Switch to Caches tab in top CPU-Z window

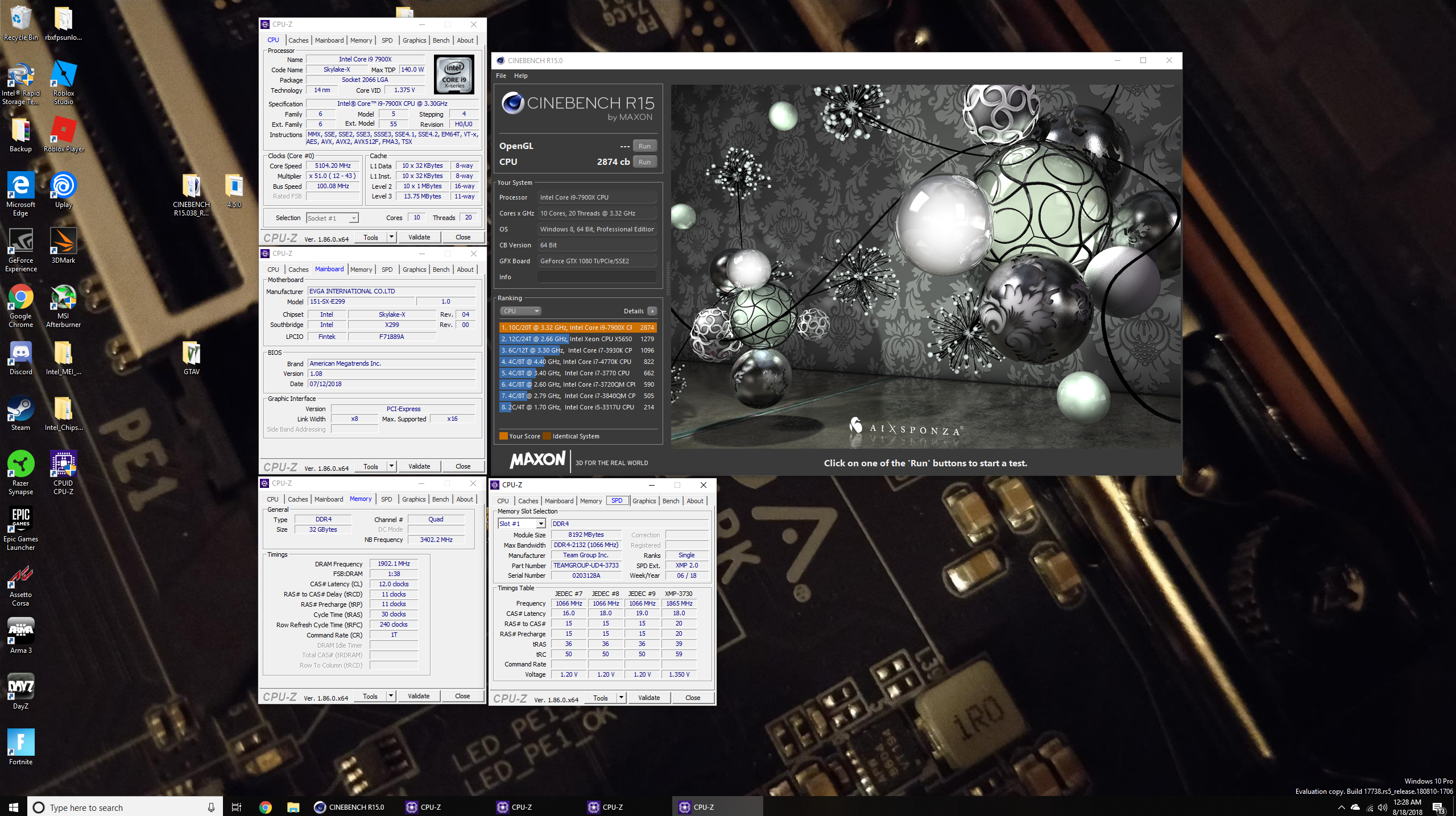[298, 40]
